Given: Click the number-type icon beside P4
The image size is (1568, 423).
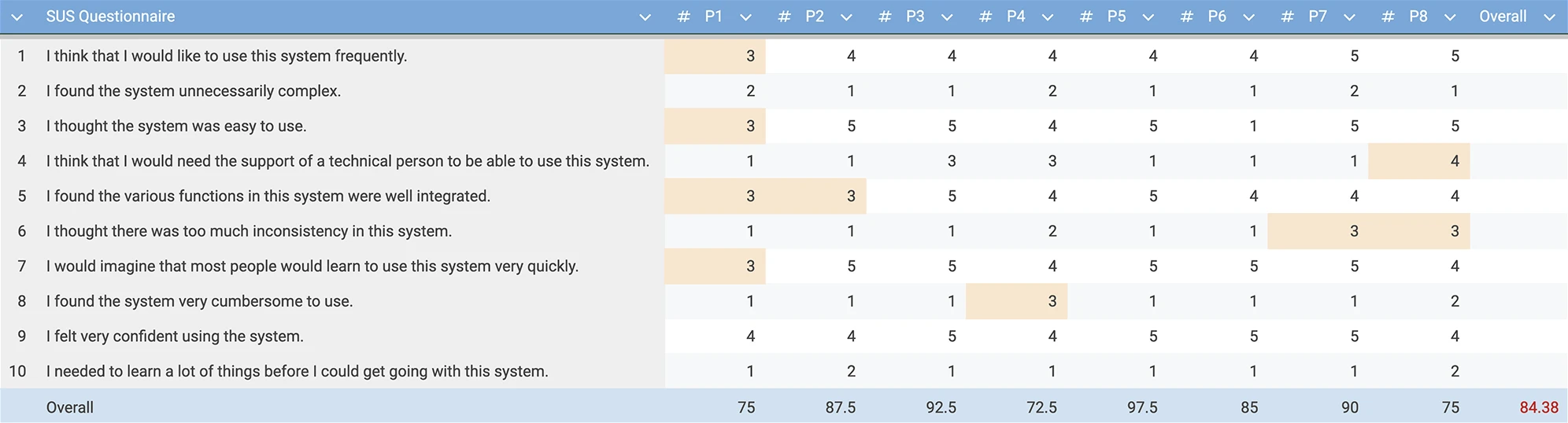Looking at the screenshot, I should pyautogui.click(x=986, y=17).
